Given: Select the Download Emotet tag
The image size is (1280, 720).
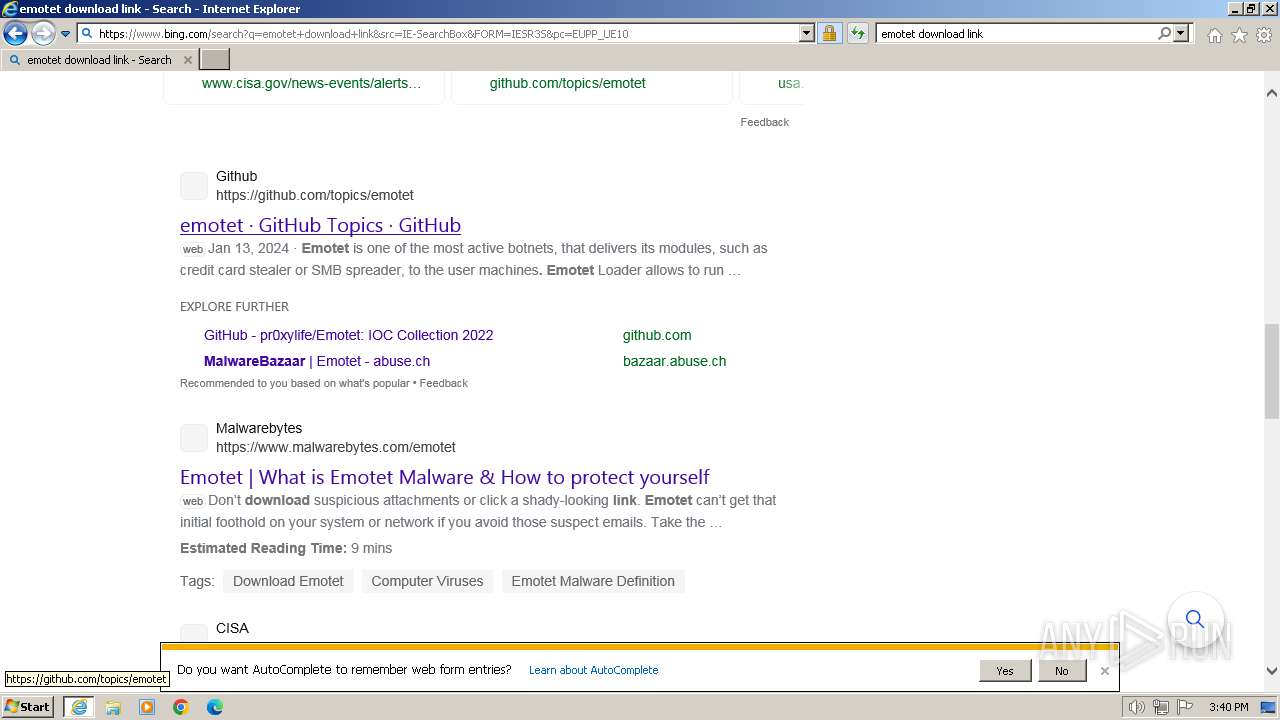Looking at the screenshot, I should click(288, 581).
